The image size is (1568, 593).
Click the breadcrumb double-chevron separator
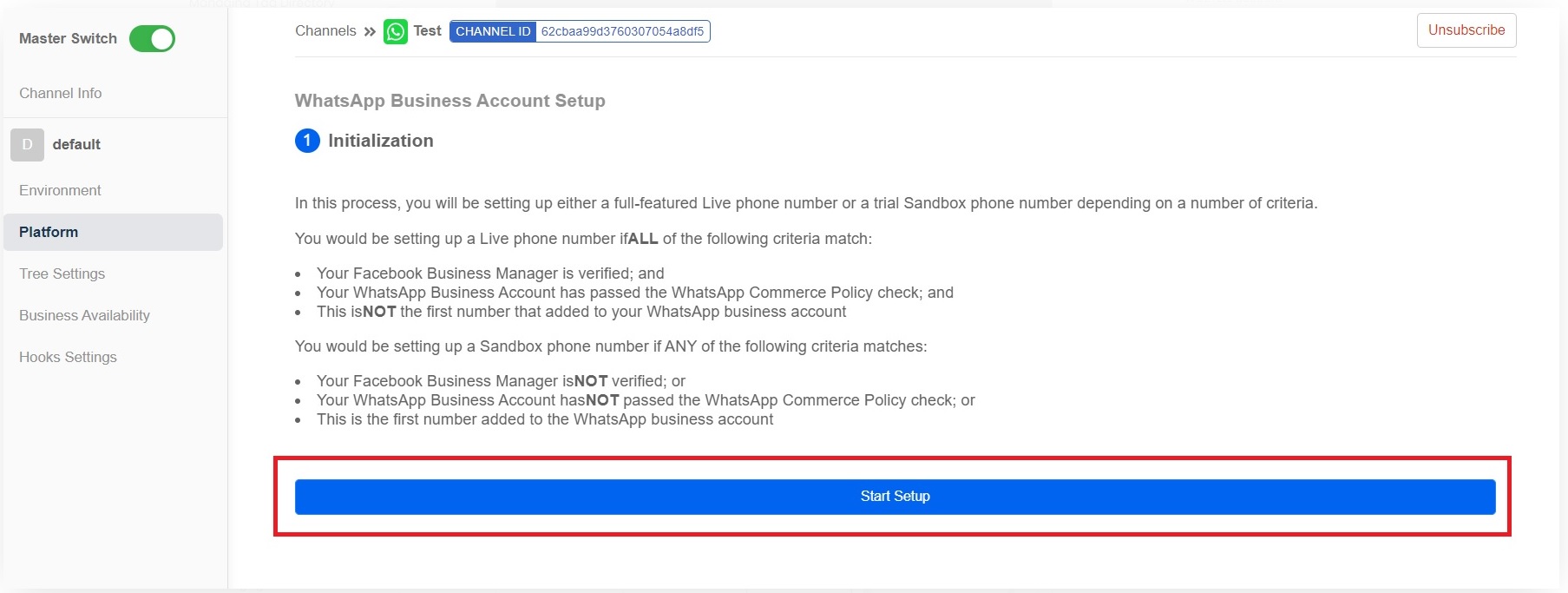point(370,32)
